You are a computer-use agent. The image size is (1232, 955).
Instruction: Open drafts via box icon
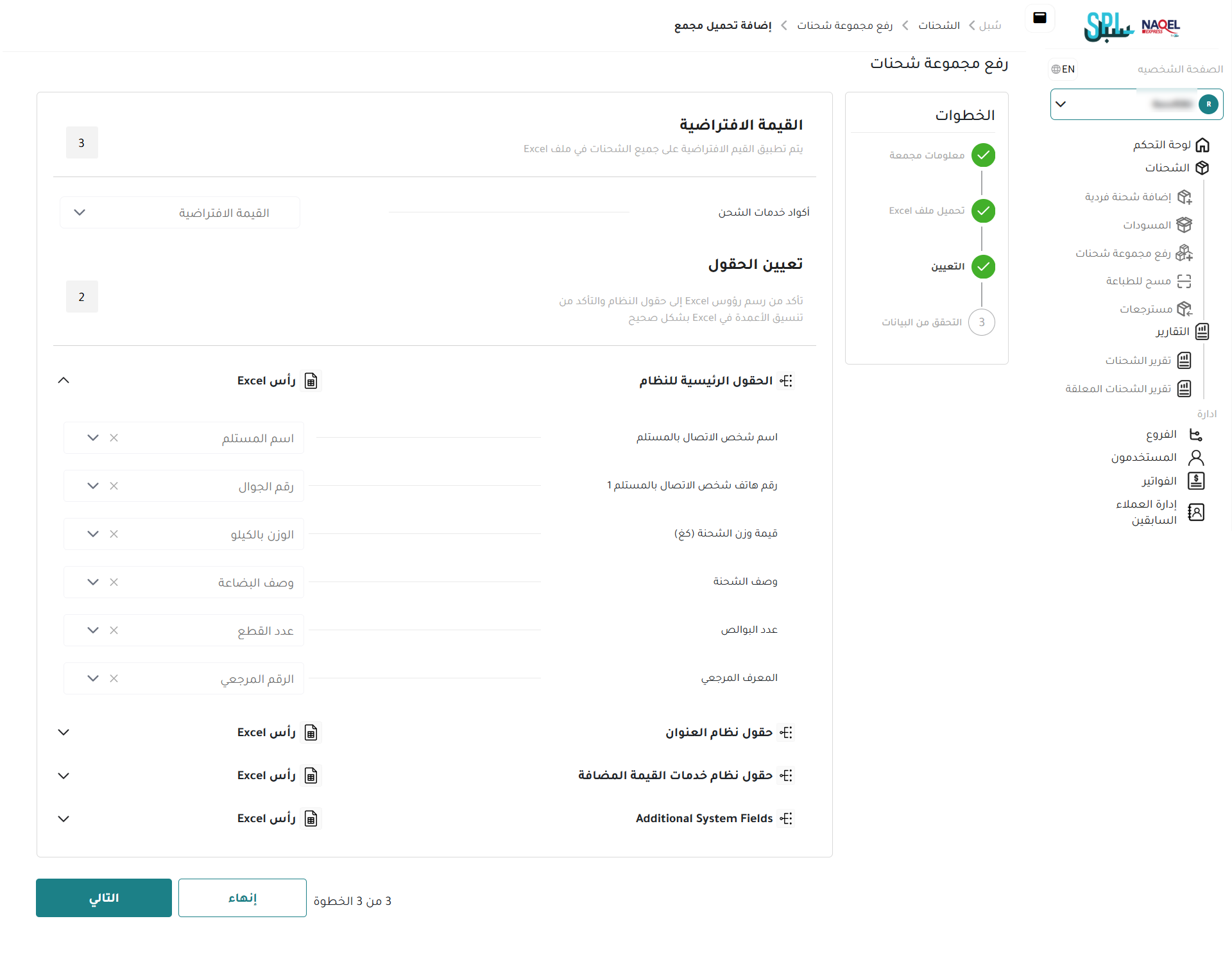point(1185,225)
